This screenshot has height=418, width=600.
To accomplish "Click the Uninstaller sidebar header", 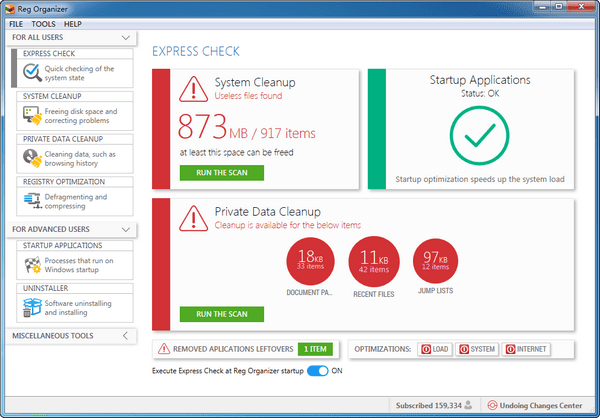I will pyautogui.click(x=75, y=288).
